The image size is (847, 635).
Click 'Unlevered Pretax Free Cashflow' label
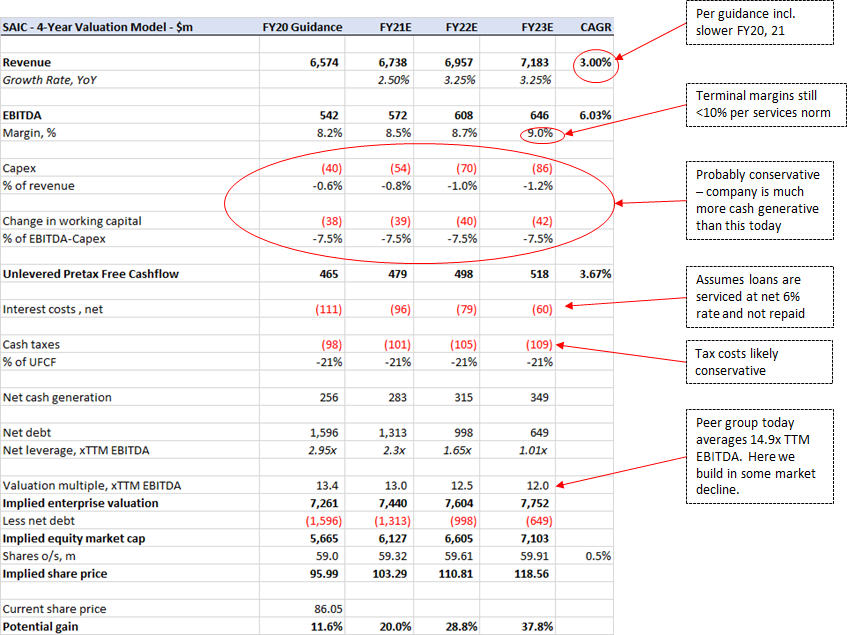coord(91,274)
